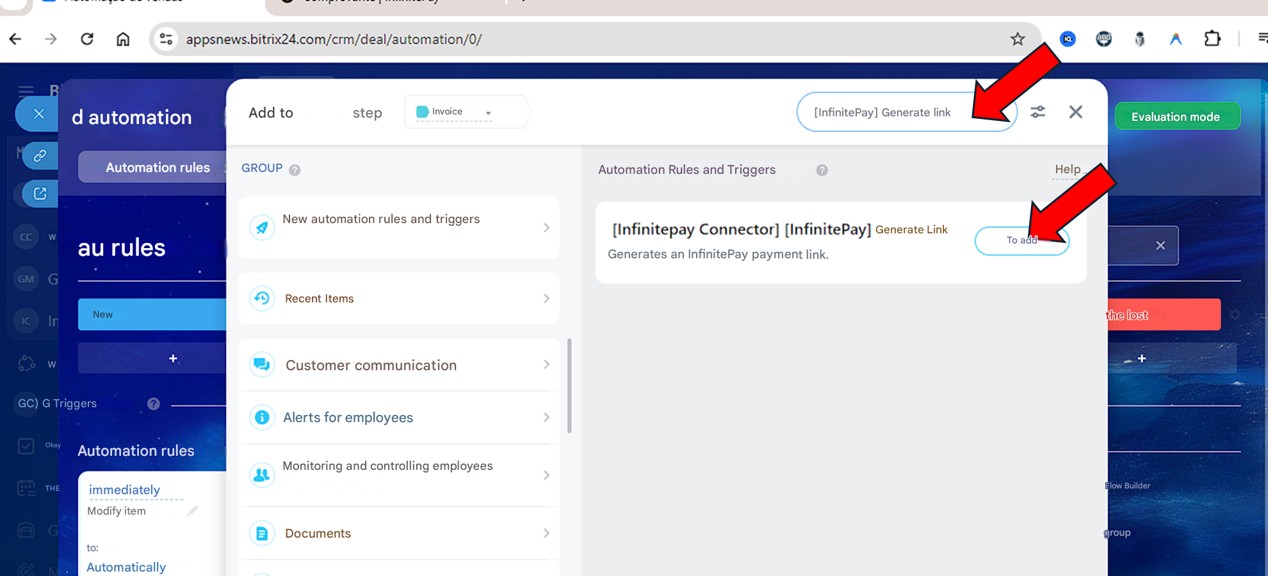Click the Evaluation mode button

click(1175, 117)
